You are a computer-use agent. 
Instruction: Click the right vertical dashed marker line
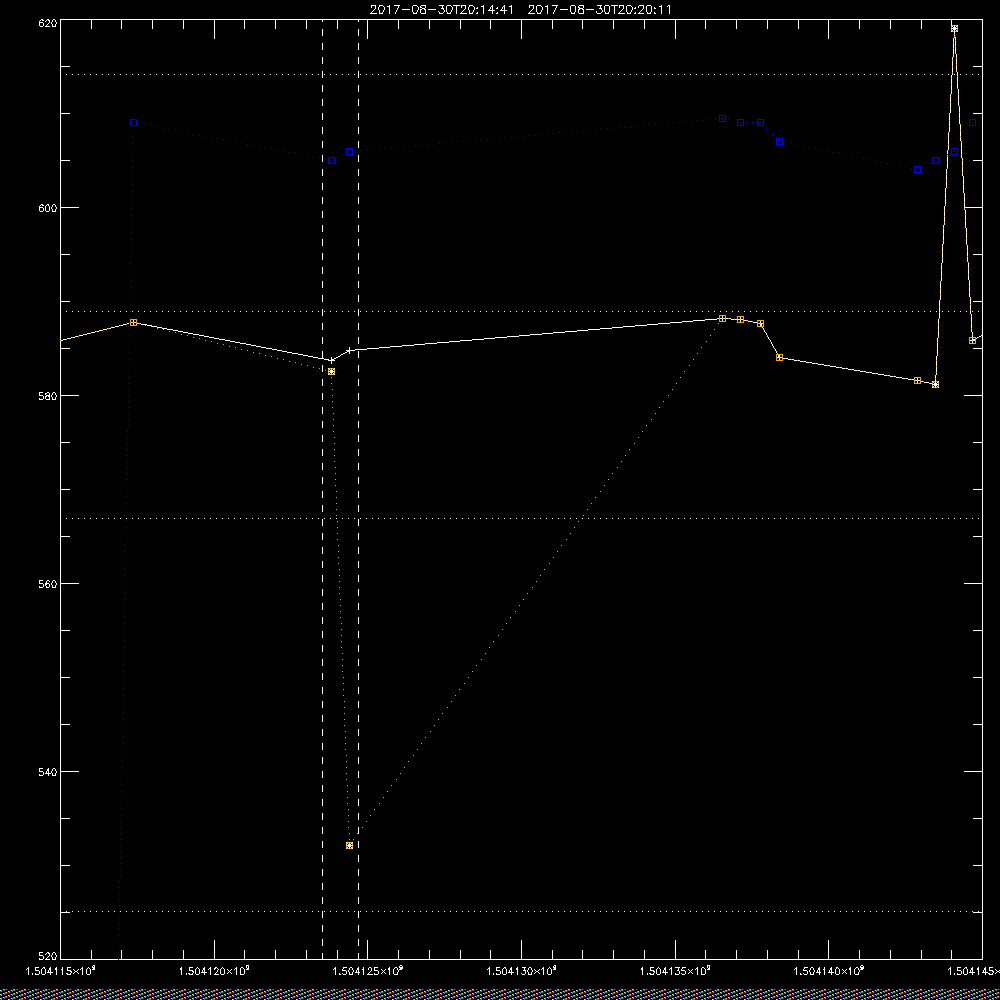358,489
